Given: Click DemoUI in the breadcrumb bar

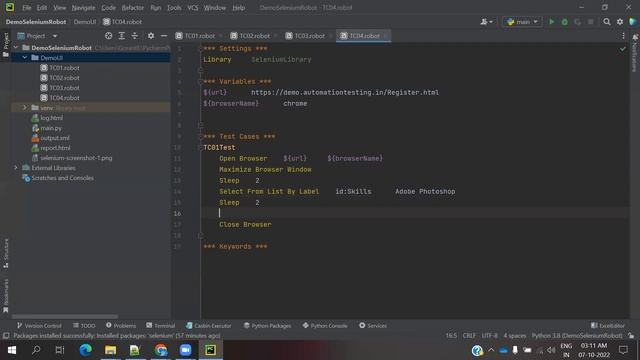Looking at the screenshot, I should [85, 22].
